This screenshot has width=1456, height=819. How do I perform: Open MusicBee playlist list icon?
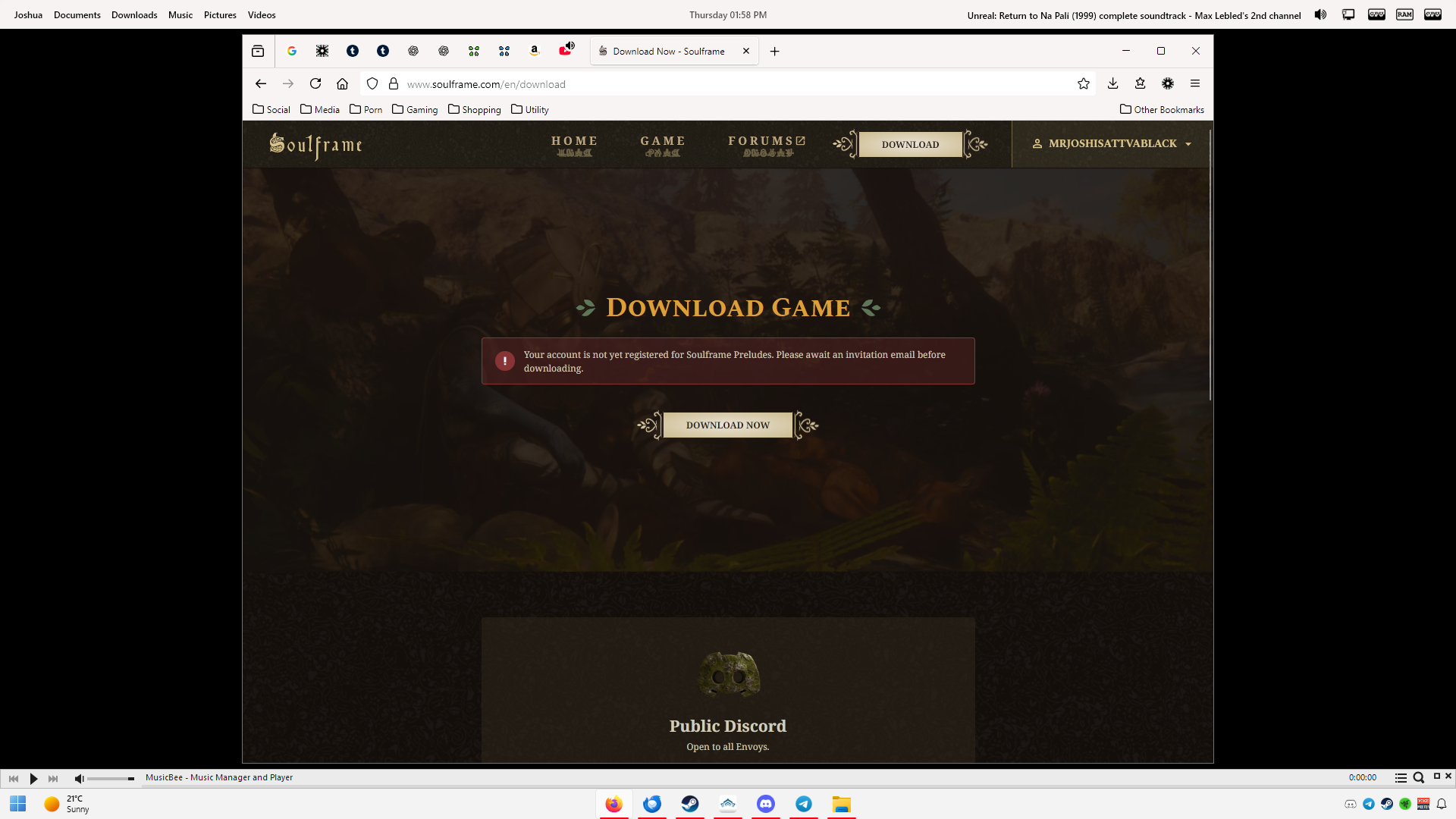[x=1401, y=778]
